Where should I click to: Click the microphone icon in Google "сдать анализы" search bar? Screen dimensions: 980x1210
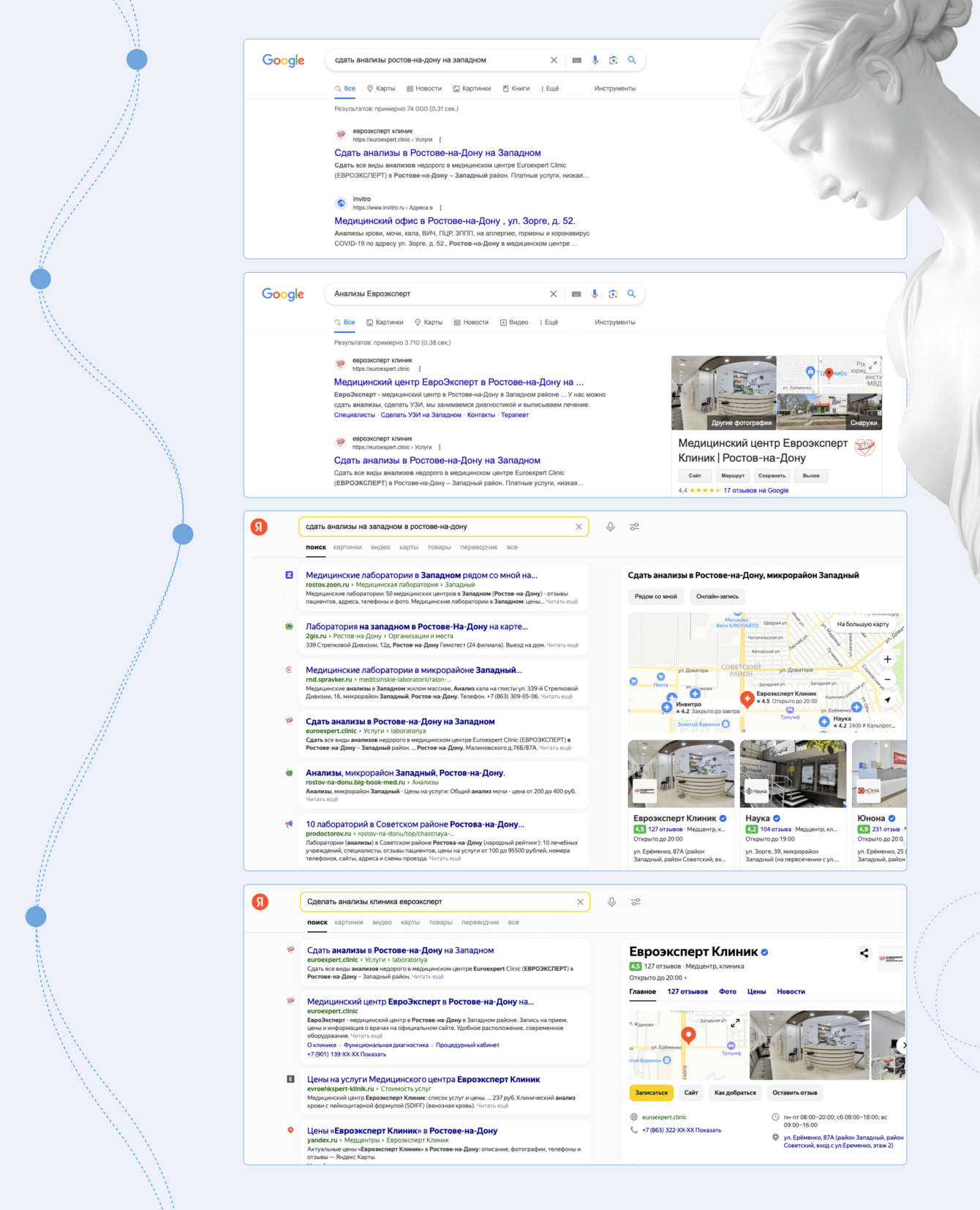(x=595, y=60)
